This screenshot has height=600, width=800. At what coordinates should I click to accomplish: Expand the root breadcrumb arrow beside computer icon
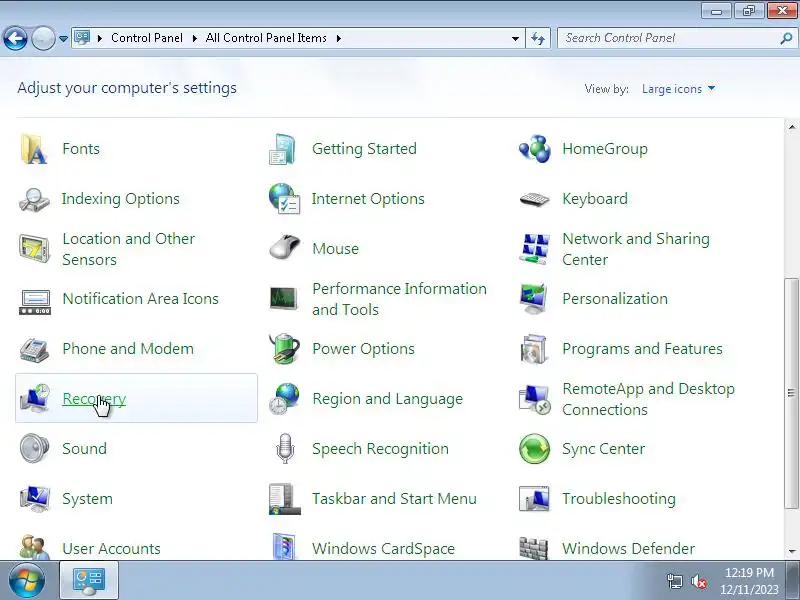pos(100,38)
